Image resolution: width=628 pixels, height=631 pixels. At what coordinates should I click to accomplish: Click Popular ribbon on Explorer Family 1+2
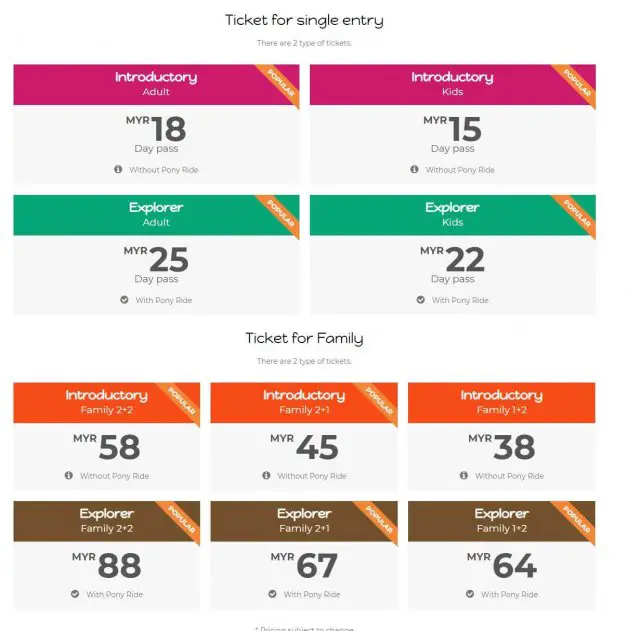point(576,520)
